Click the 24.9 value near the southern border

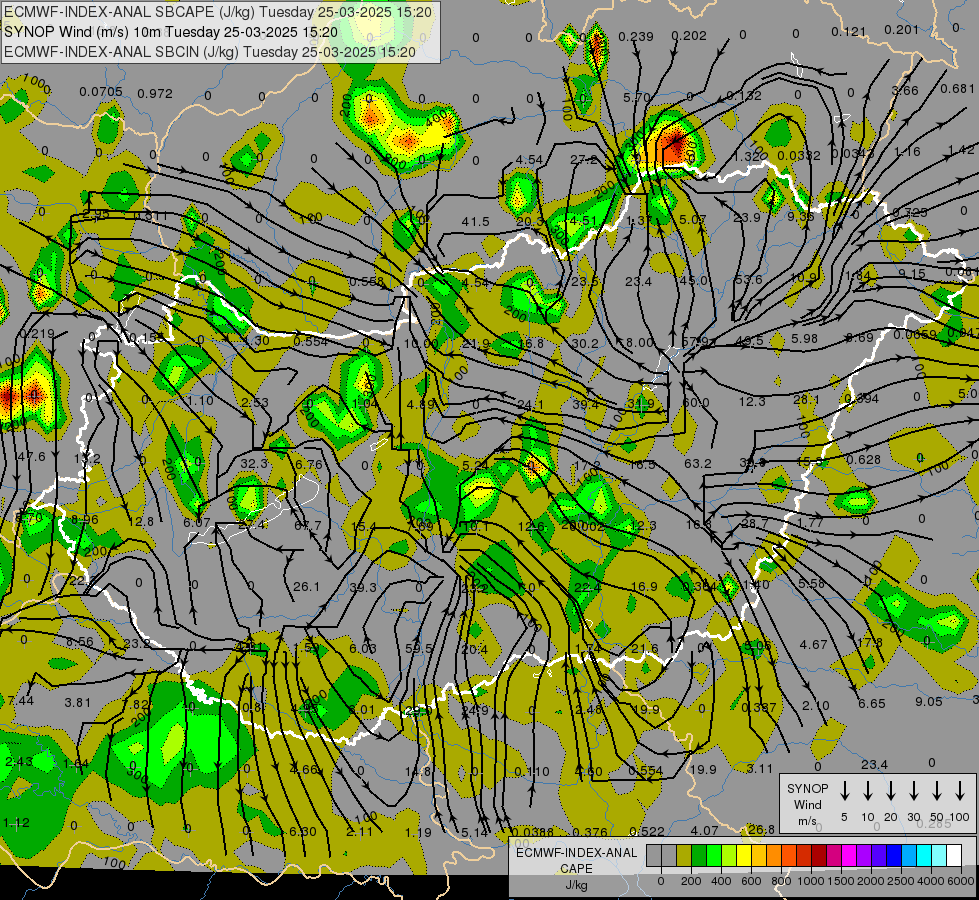point(475,710)
